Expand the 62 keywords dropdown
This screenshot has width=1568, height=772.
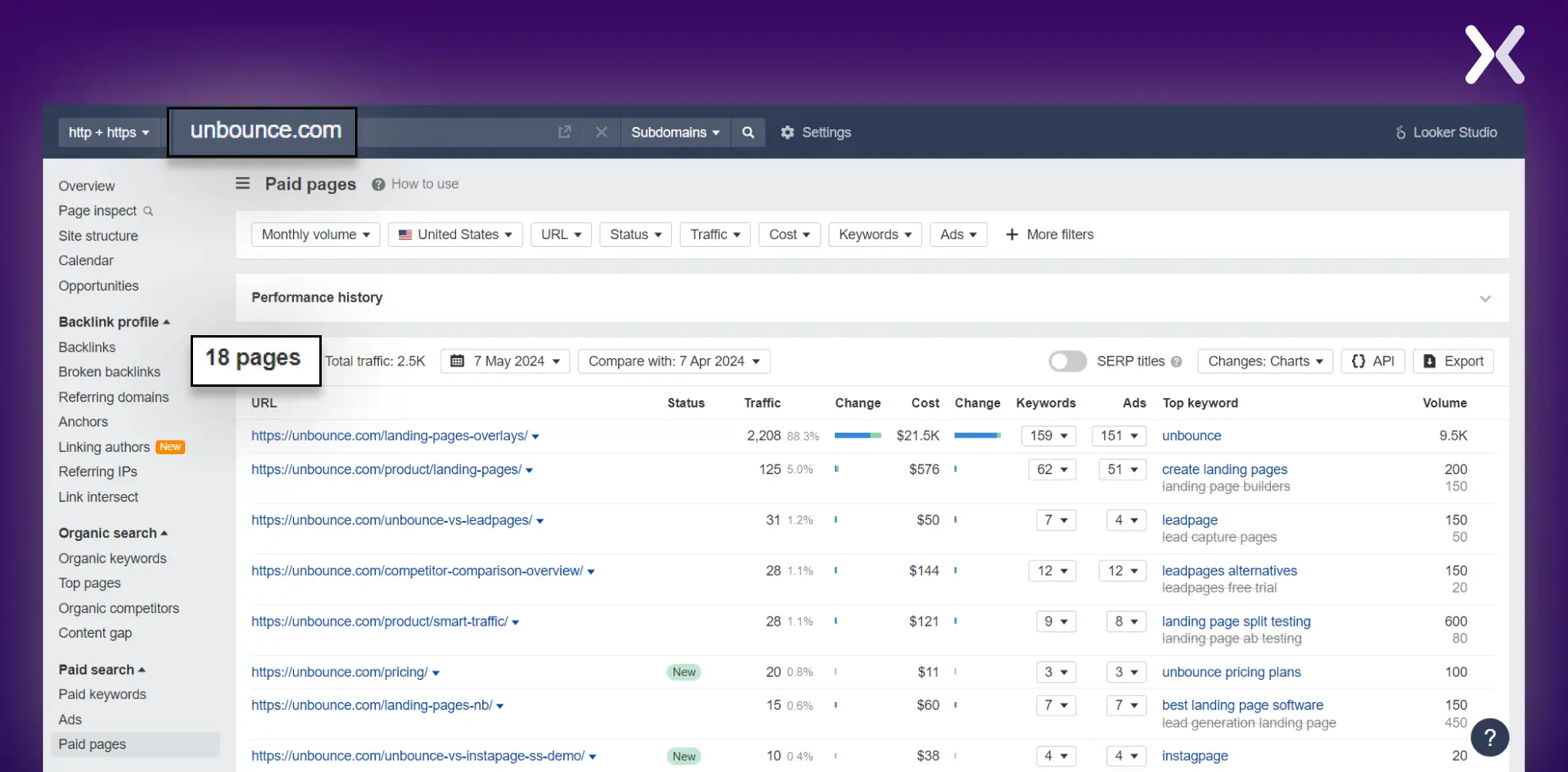1052,469
